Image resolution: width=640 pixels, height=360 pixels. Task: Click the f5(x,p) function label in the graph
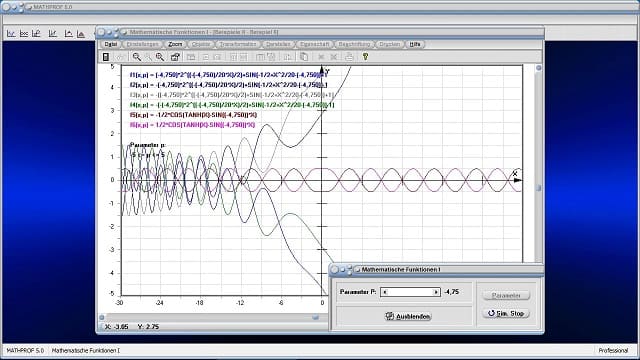pos(193,115)
